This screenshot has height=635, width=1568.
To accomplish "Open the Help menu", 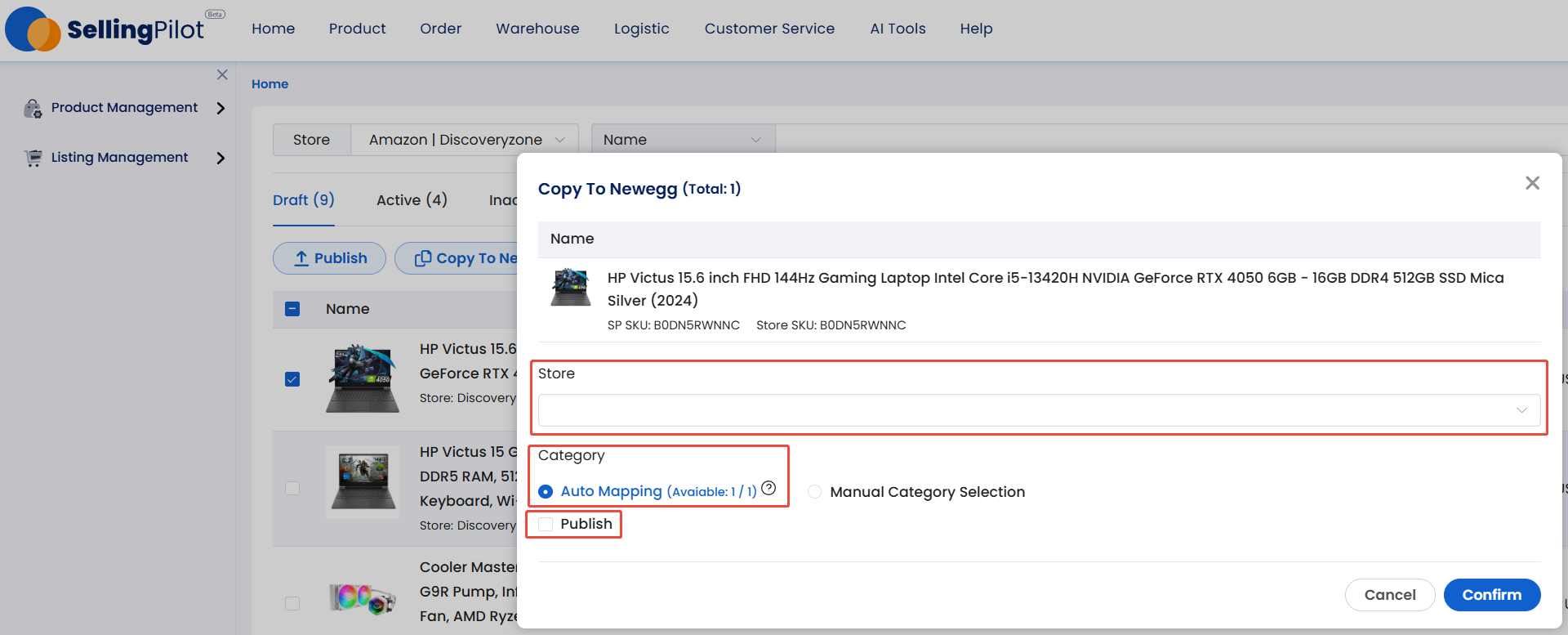I will (976, 29).
